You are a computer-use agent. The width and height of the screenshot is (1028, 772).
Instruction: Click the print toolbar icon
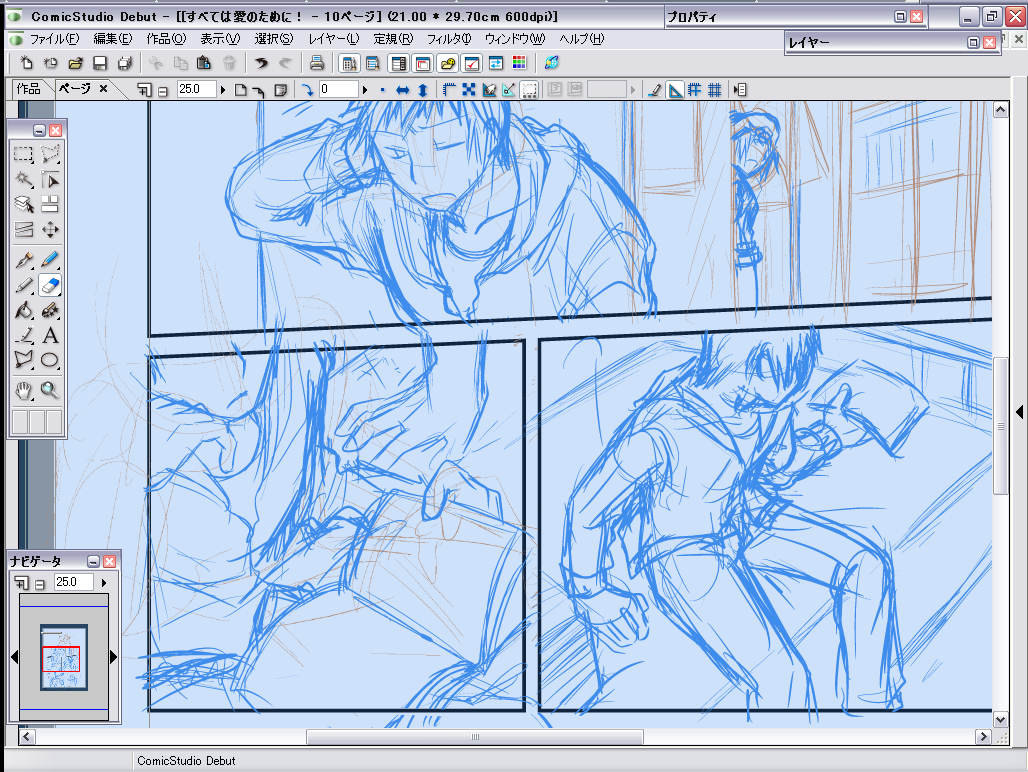[x=317, y=63]
